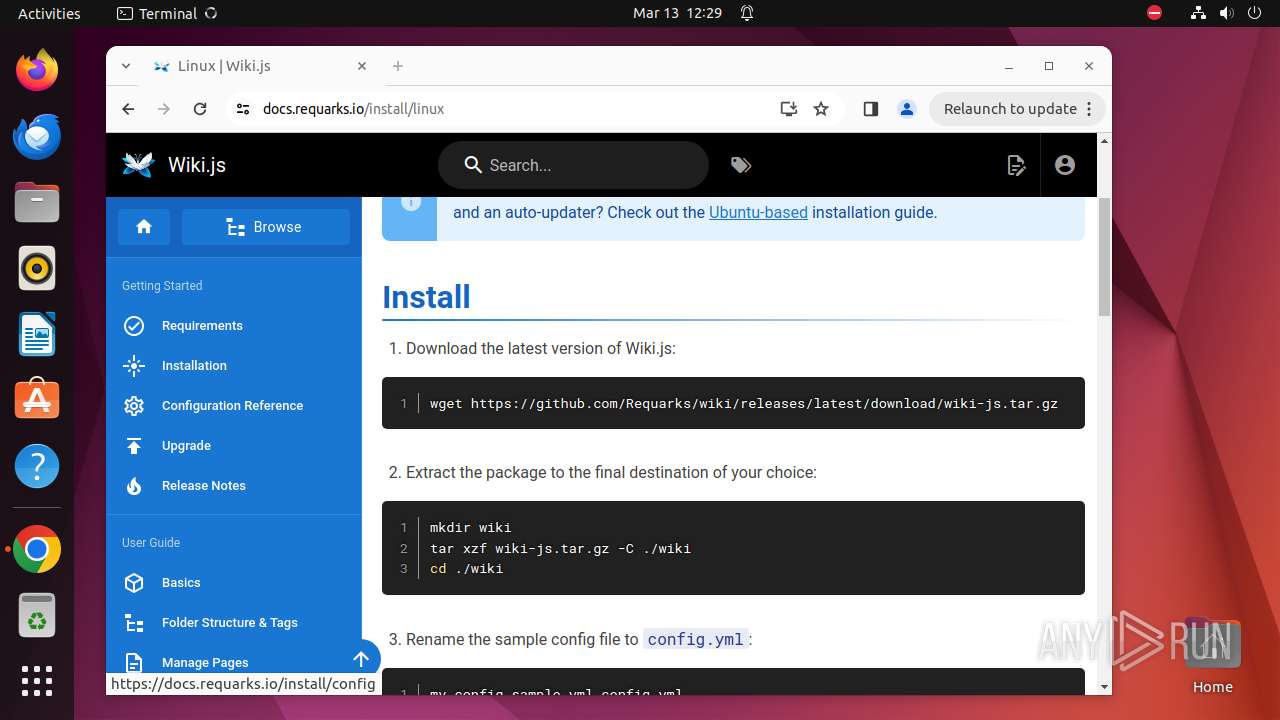Image resolution: width=1280 pixels, height=720 pixels.
Task: Click the browser forward arrow
Action: 164,109
